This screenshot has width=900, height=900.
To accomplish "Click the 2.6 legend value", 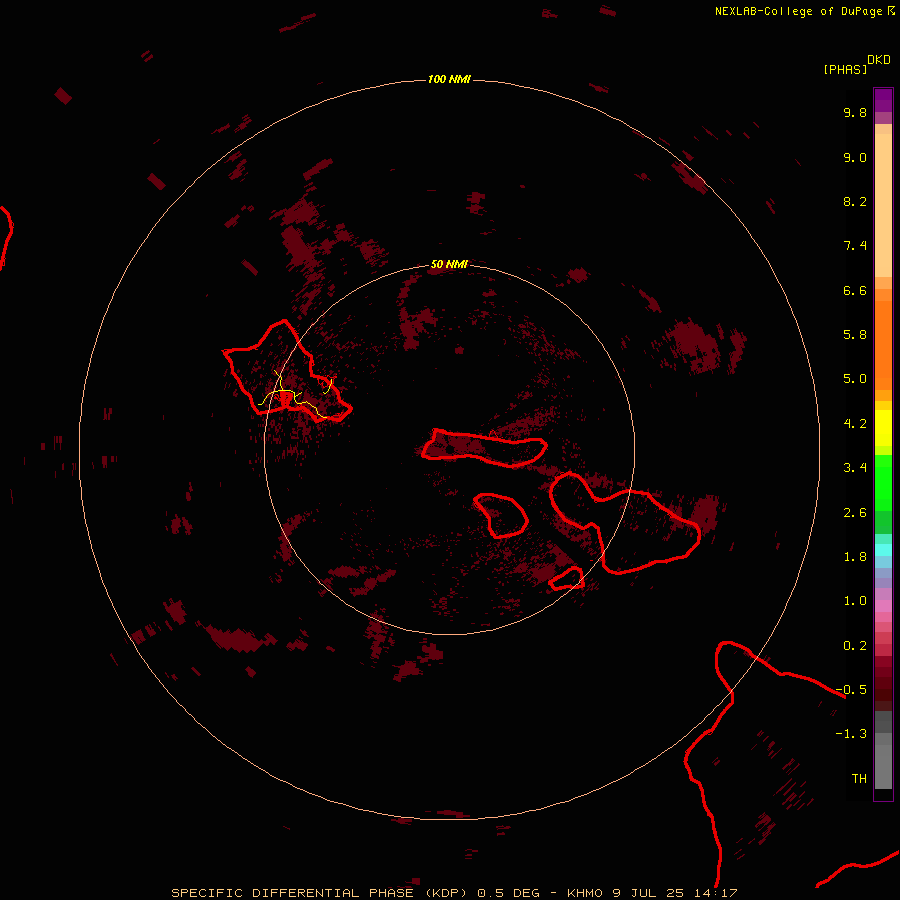I will tap(855, 513).
